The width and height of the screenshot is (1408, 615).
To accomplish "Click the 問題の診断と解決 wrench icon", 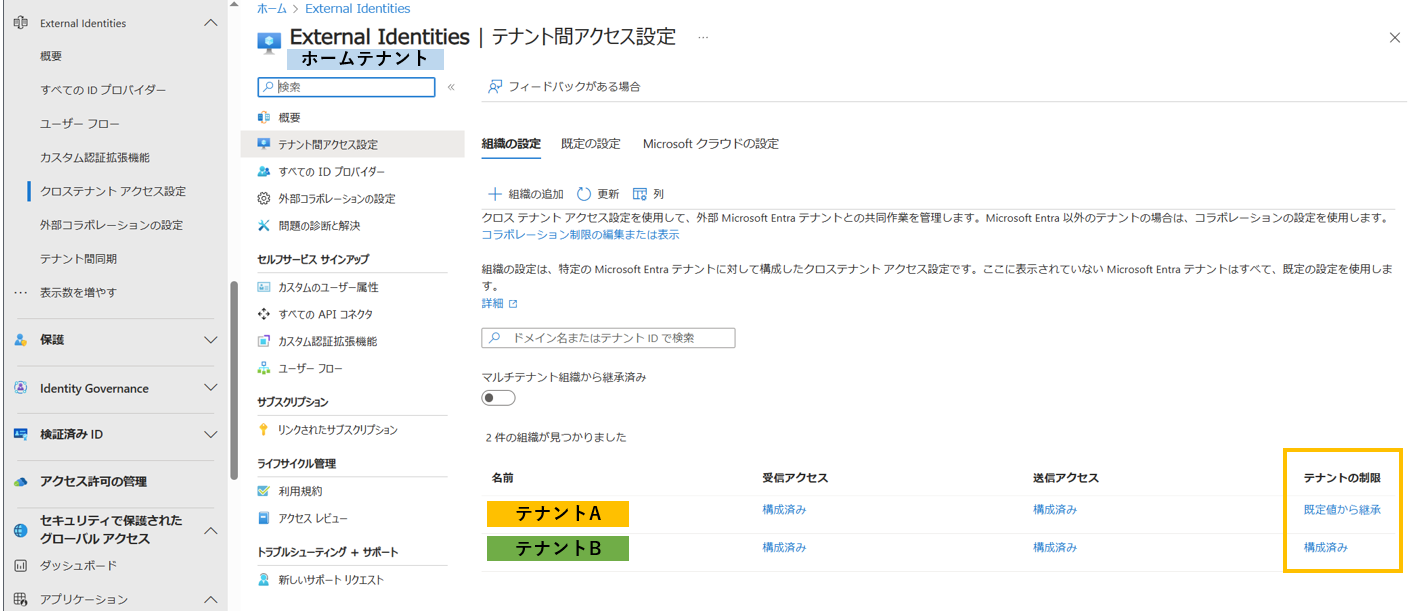I will click(x=264, y=225).
